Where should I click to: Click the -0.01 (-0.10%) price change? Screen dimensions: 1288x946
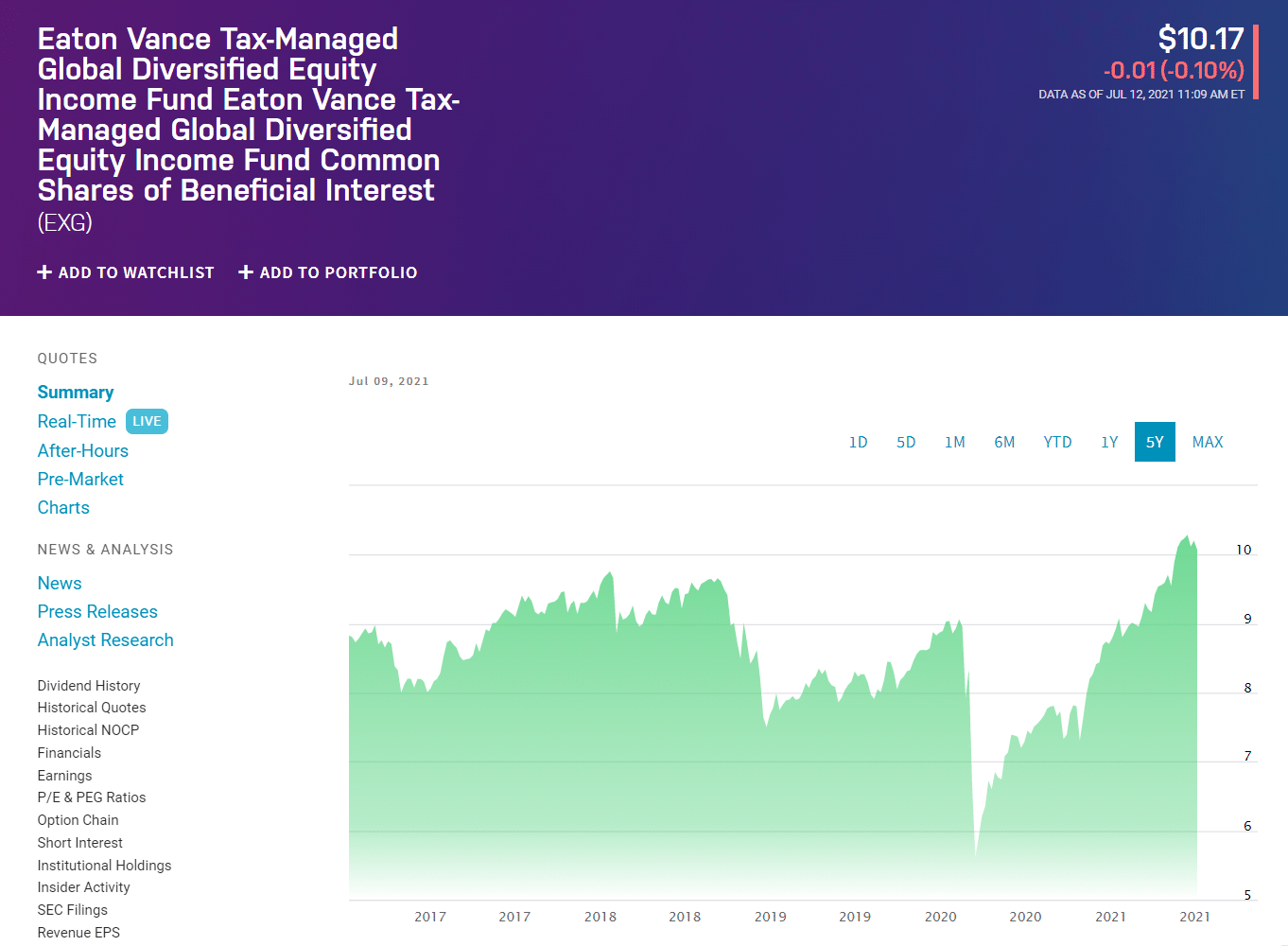tap(1174, 70)
